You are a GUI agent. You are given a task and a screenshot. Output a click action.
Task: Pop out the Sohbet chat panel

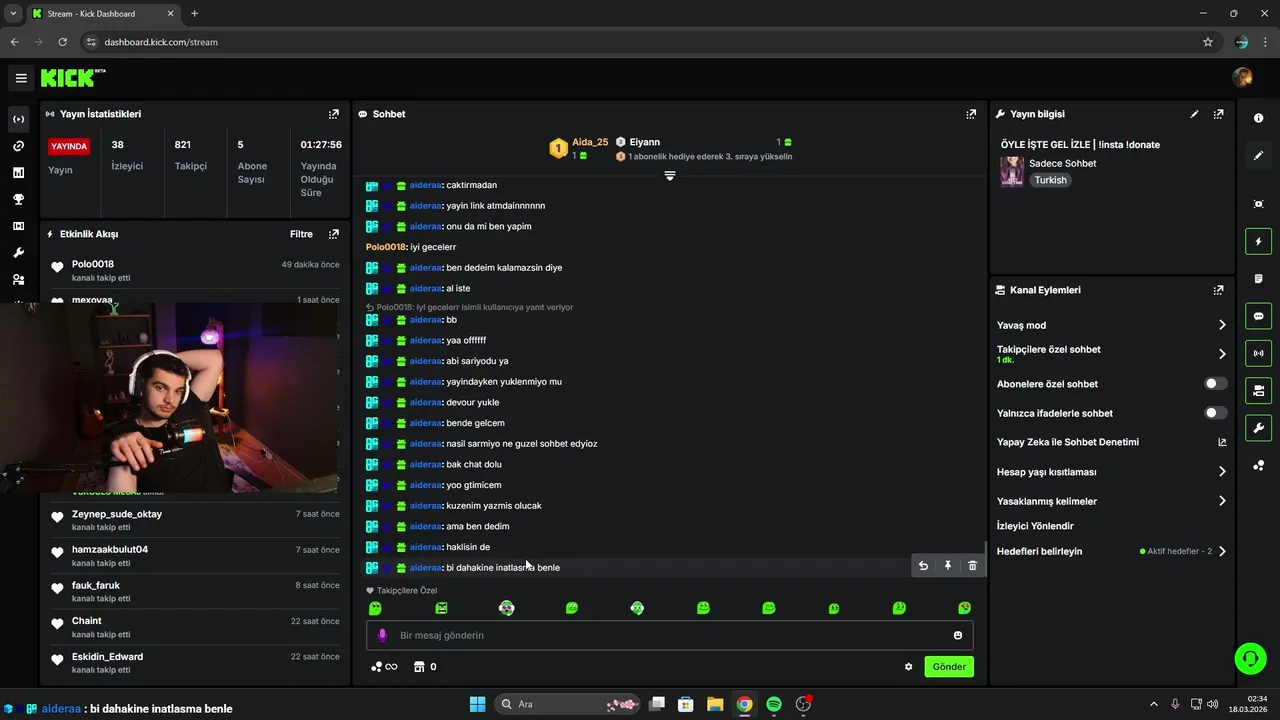pos(971,114)
